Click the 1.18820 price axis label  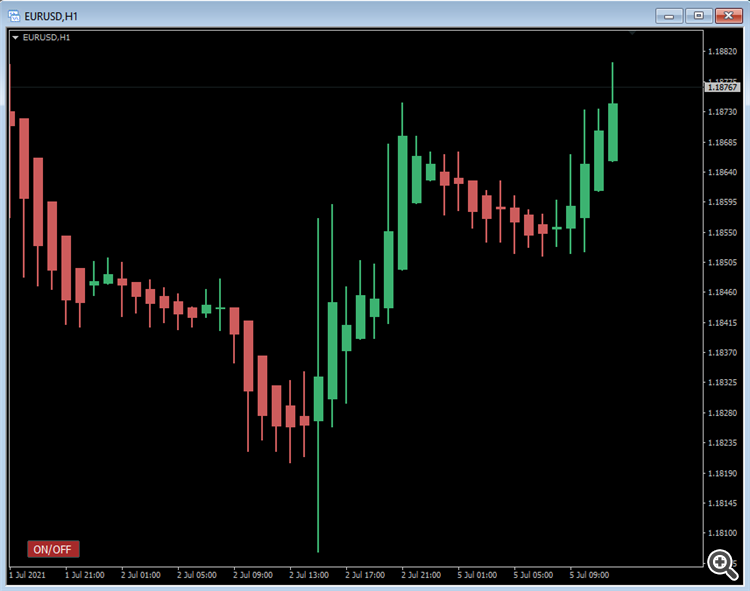[722, 52]
